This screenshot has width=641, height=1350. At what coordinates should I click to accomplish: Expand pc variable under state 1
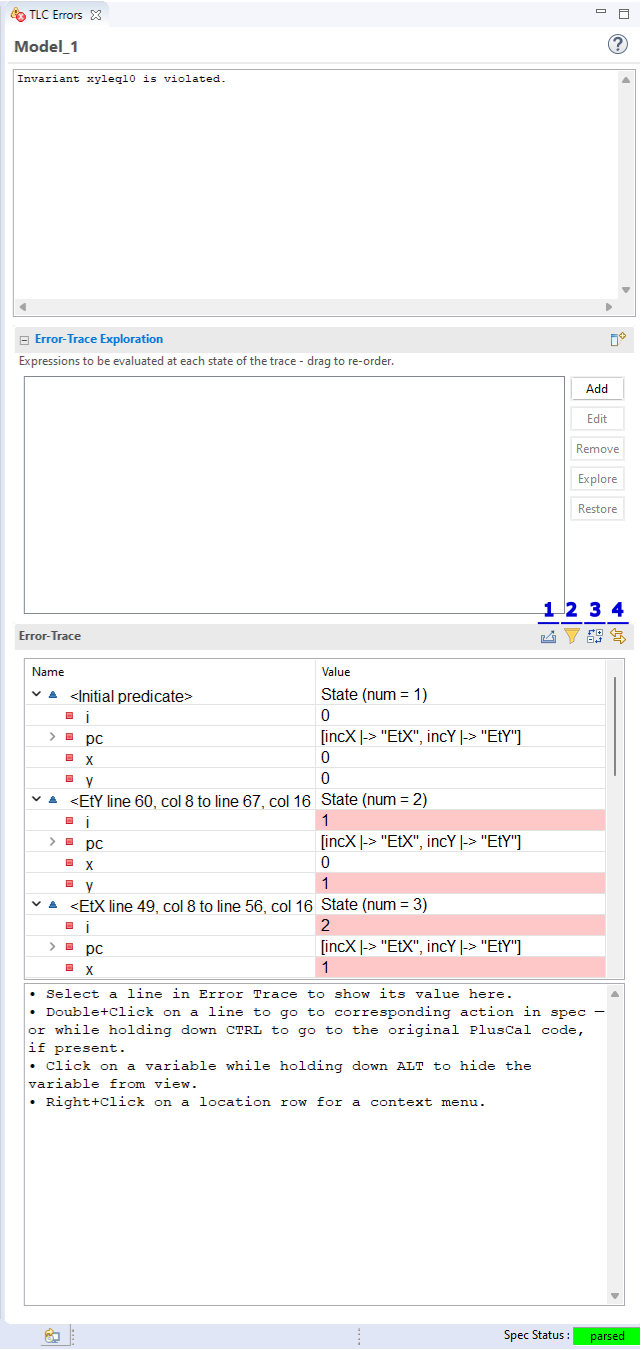click(x=52, y=737)
